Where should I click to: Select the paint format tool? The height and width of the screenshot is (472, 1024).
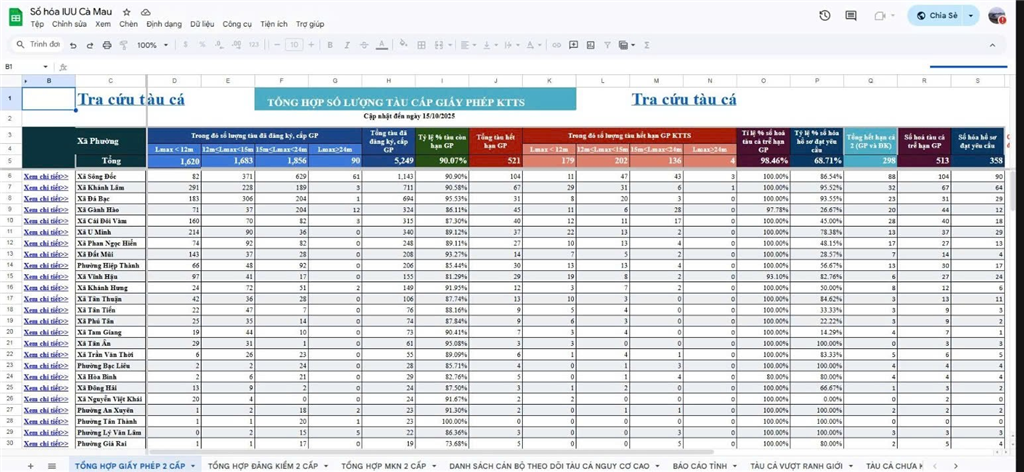click(x=119, y=45)
